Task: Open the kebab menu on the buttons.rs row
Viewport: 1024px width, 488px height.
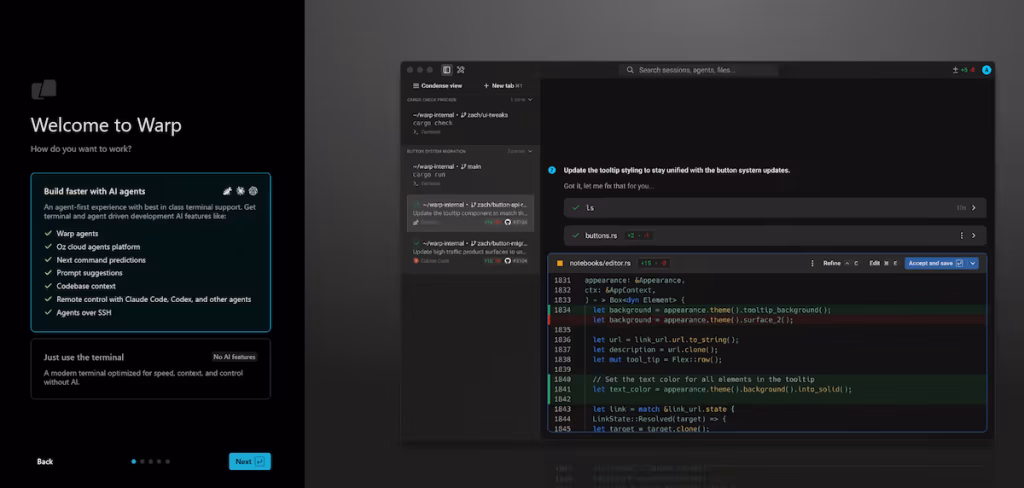Action: [x=961, y=235]
